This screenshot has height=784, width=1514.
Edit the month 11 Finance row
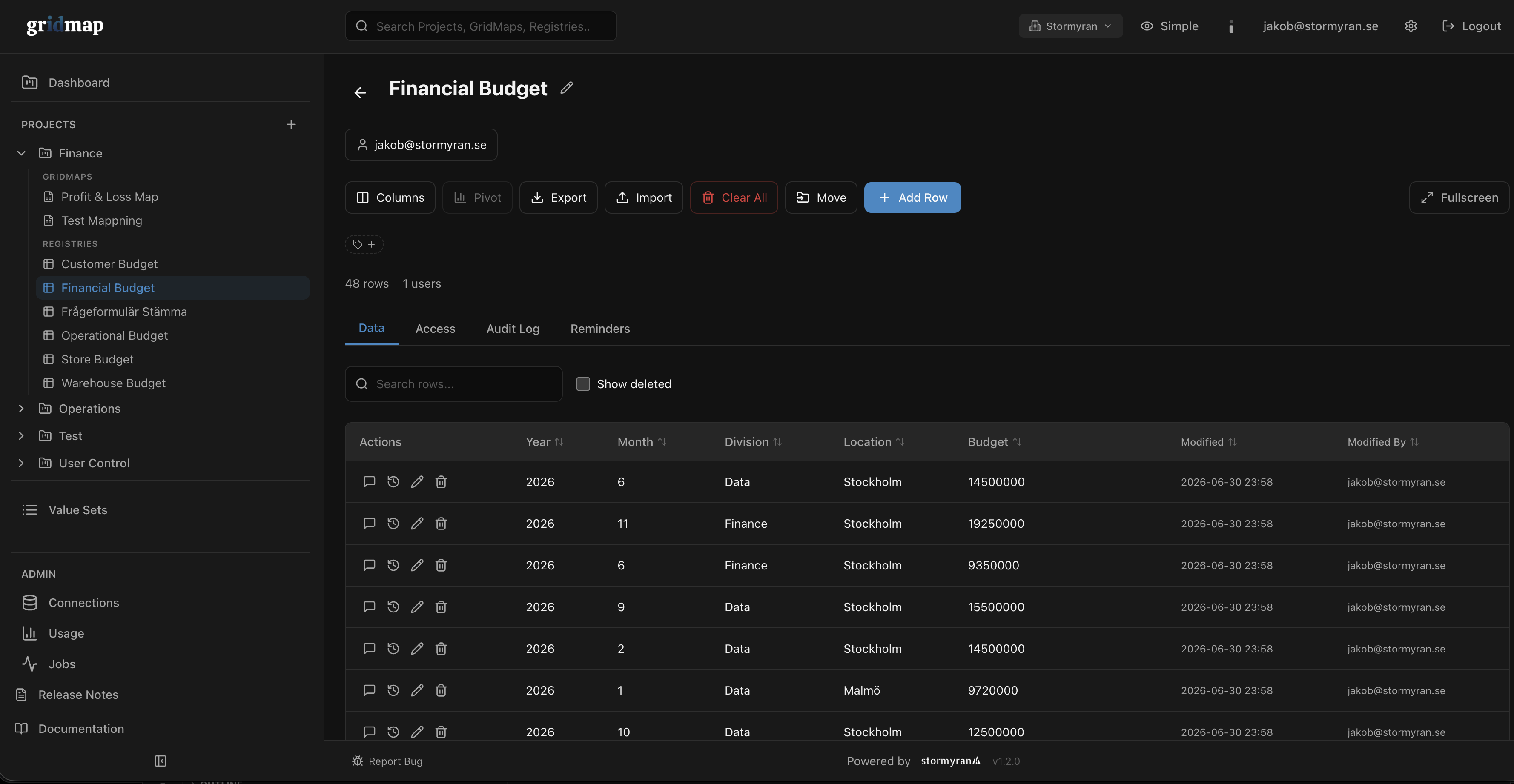[x=417, y=524]
